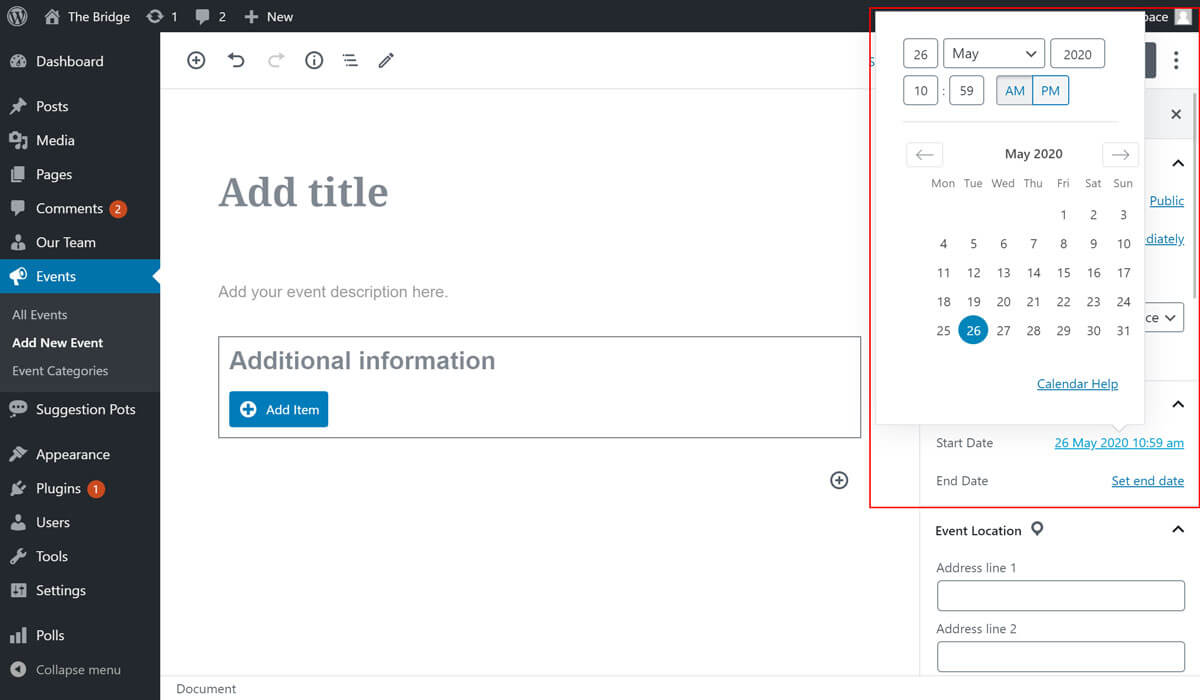
Task: Click the add block plus icon in toolbar
Action: tap(196, 60)
